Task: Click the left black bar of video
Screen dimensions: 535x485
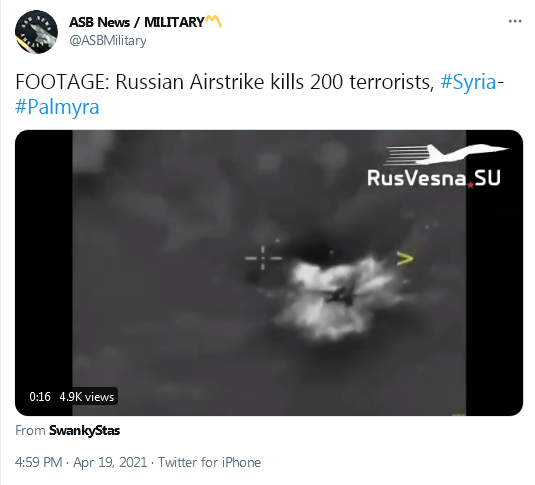Action: coord(44,273)
